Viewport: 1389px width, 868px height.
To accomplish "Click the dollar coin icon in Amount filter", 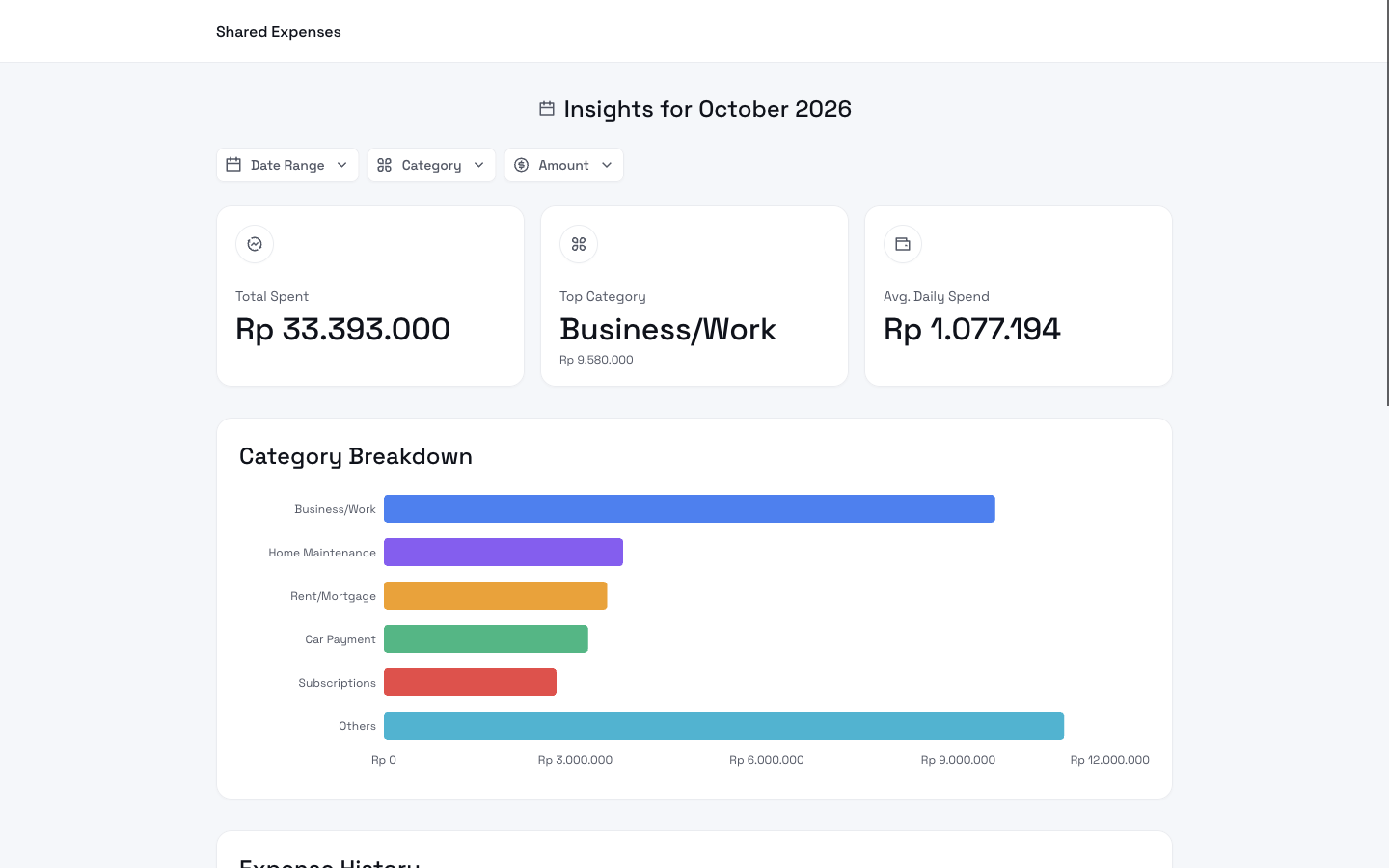I will click(521, 165).
